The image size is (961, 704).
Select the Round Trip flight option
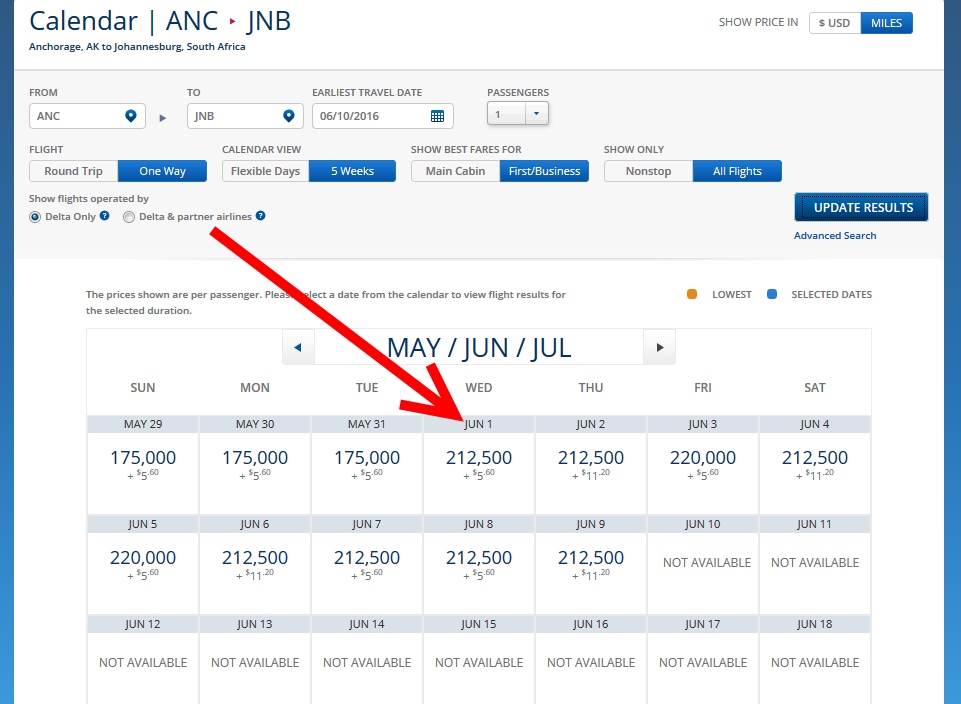(x=72, y=170)
